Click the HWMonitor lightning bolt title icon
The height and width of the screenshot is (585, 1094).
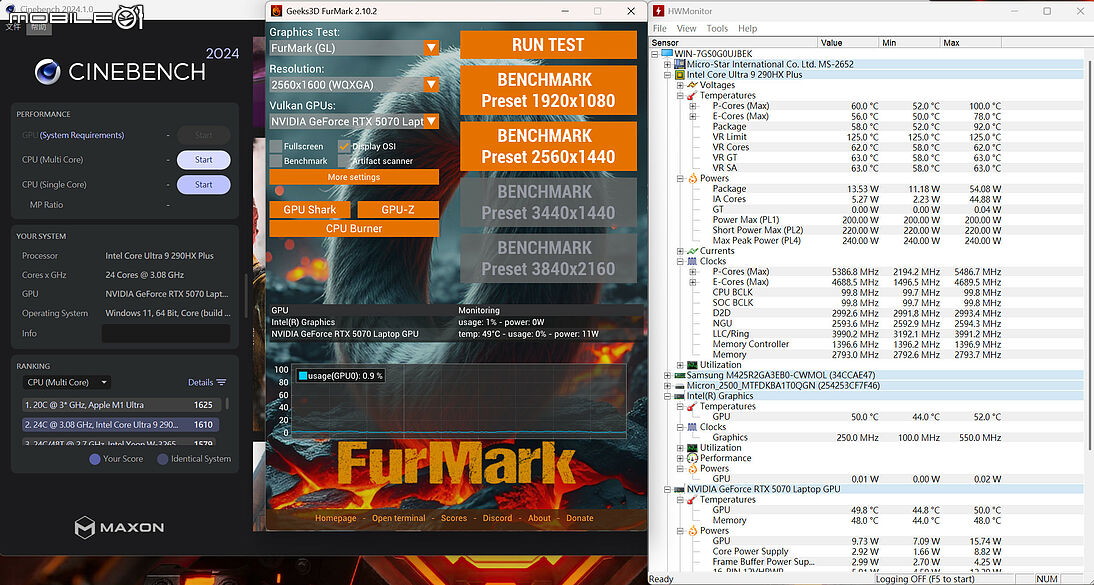pyautogui.click(x=658, y=11)
